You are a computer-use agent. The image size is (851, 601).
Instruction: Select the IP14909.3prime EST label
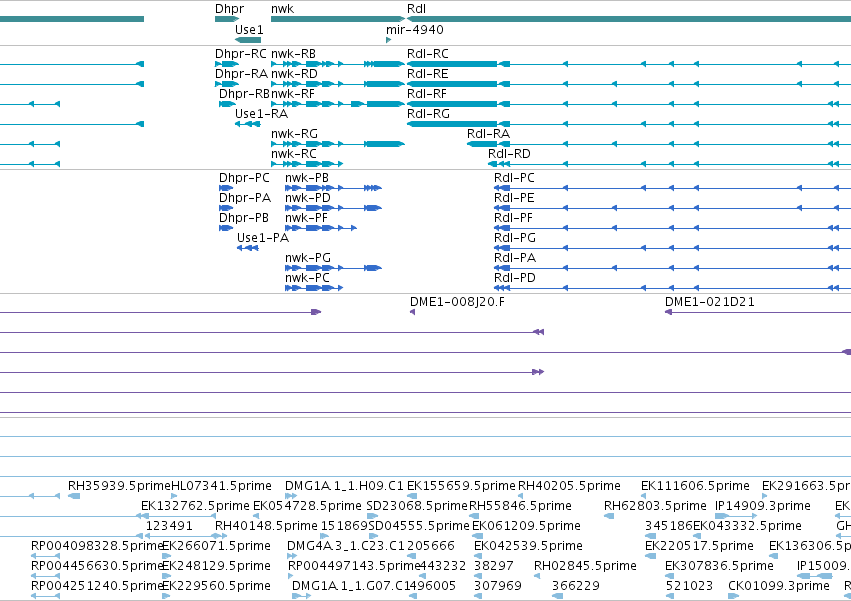pyautogui.click(x=763, y=506)
